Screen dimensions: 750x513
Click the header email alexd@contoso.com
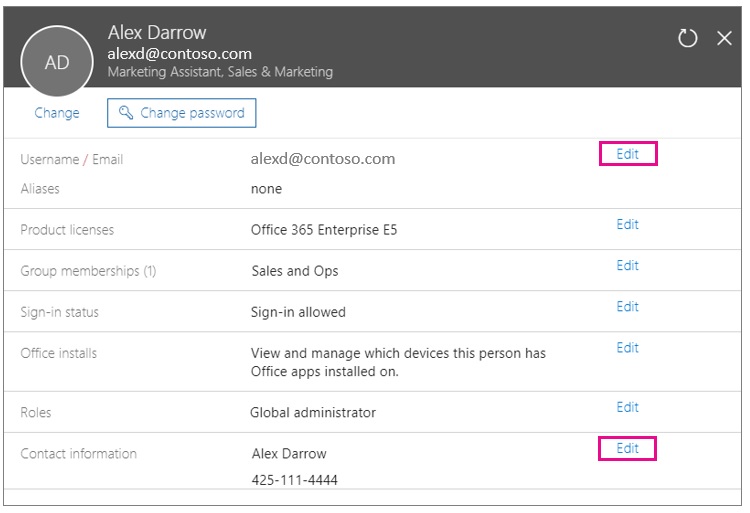point(179,54)
